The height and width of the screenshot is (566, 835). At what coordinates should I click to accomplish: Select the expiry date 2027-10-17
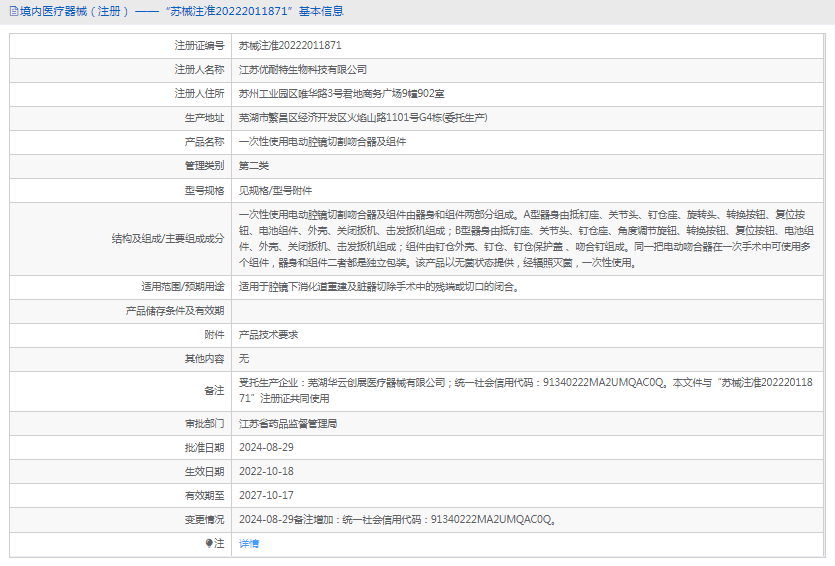266,496
